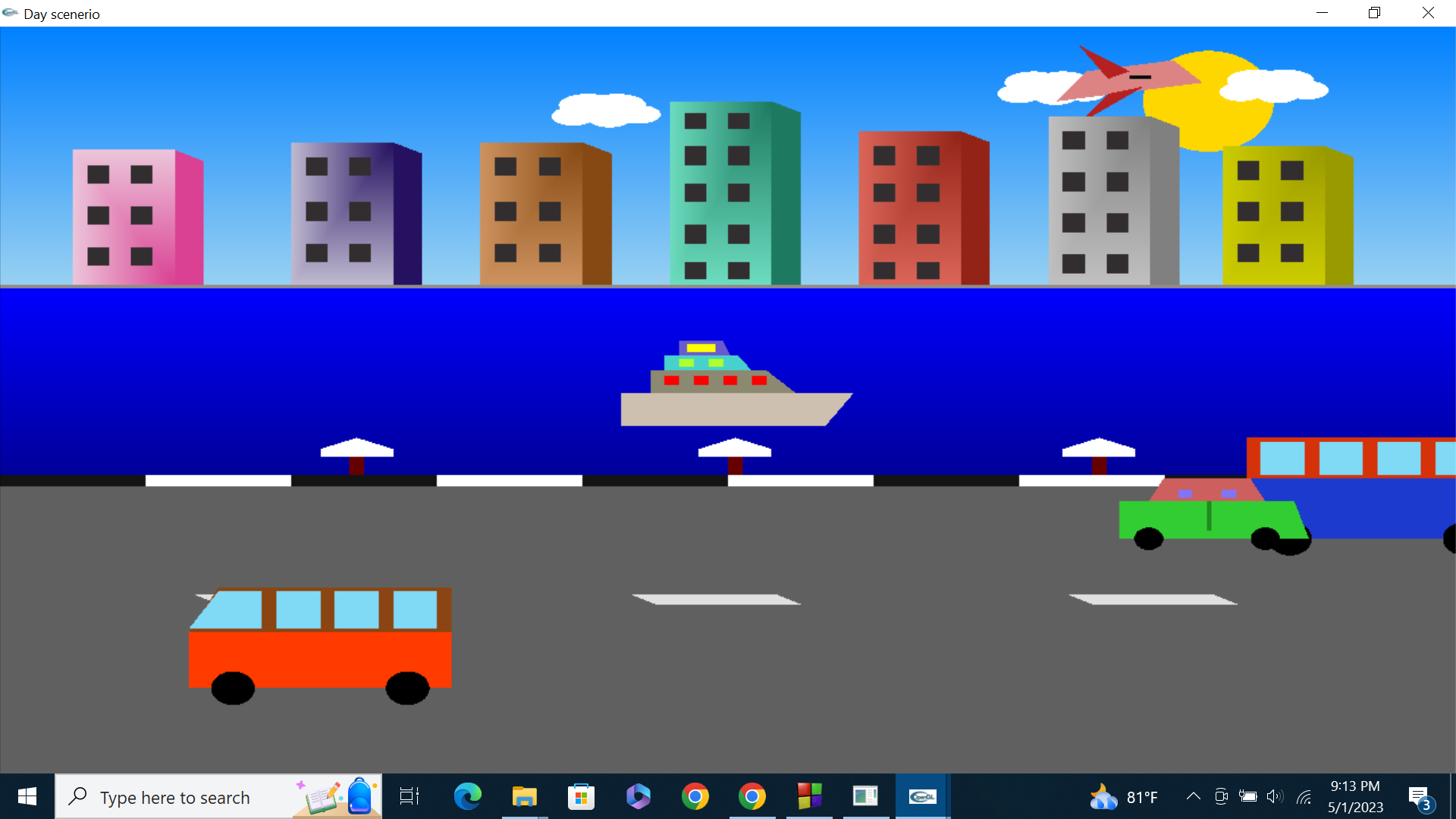Viewport: 1456px width, 819px height.
Task: Open the Start menu
Action: click(26, 796)
